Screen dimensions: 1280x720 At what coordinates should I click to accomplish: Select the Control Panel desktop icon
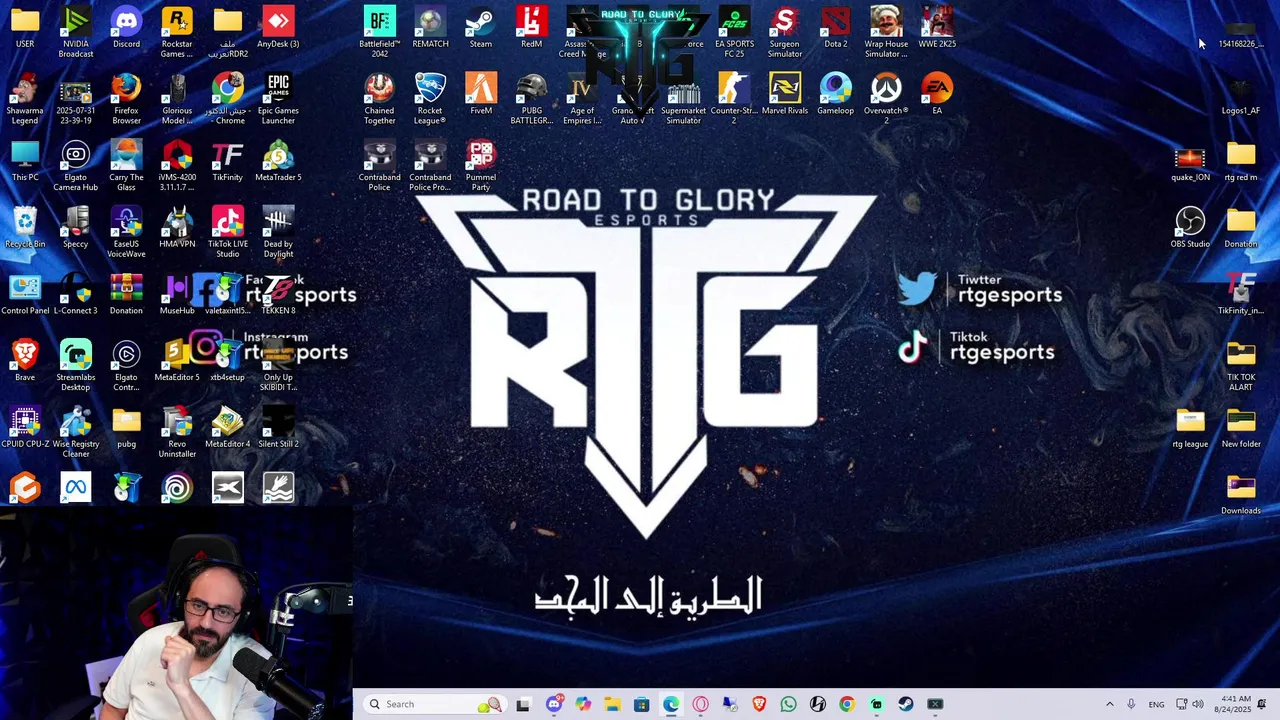(x=25, y=294)
